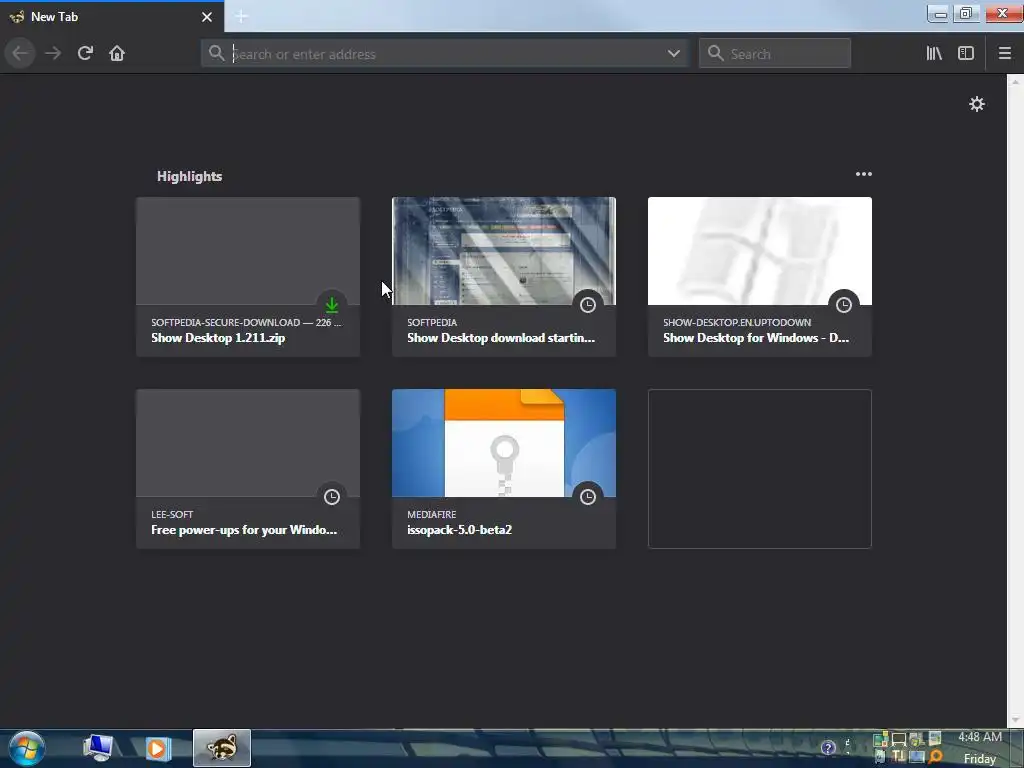Viewport: 1024px width, 768px height.
Task: Click the Highlights section heading
Action: (189, 176)
